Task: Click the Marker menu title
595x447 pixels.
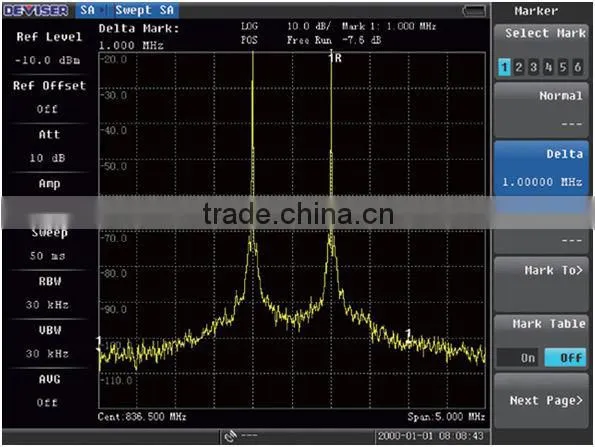Action: tap(536, 11)
